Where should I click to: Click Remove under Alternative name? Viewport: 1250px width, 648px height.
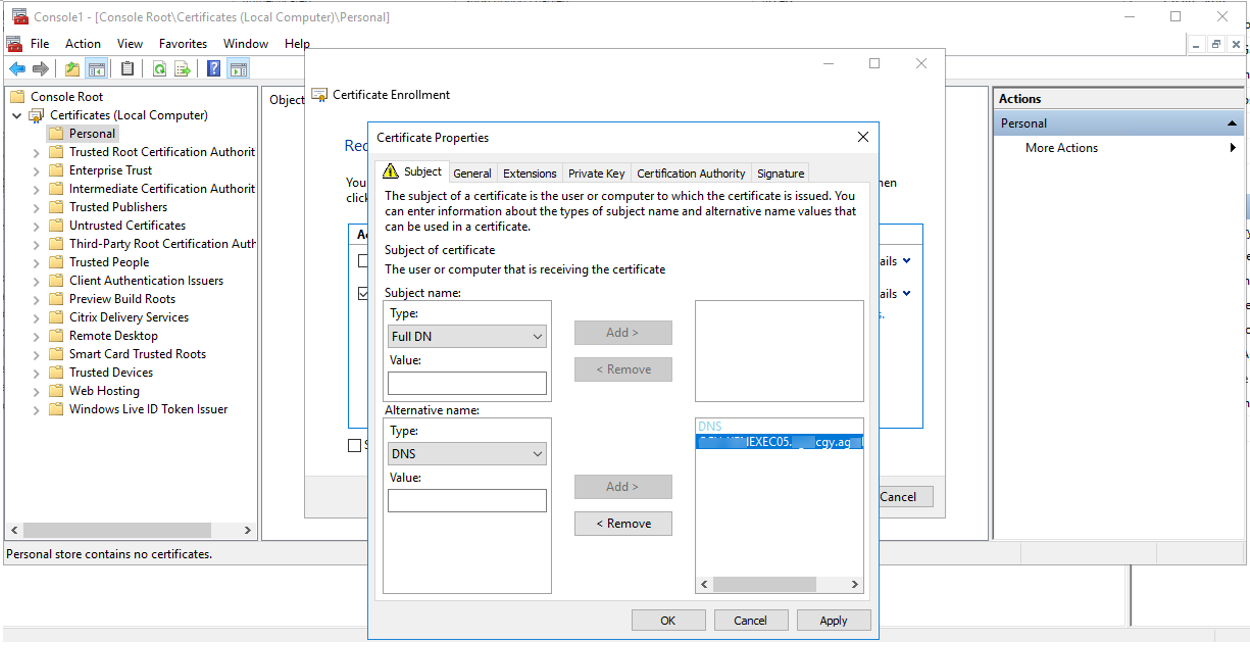(623, 523)
